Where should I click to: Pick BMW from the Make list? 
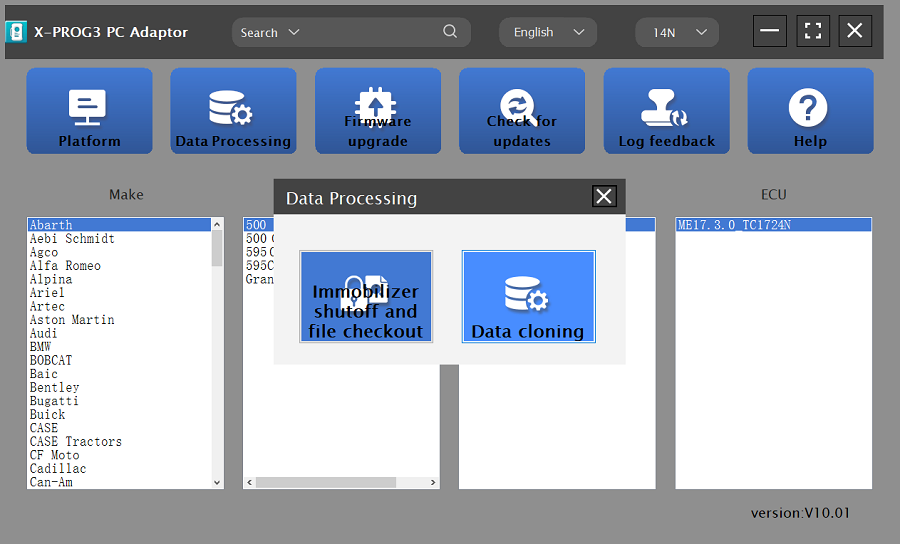pos(43,347)
